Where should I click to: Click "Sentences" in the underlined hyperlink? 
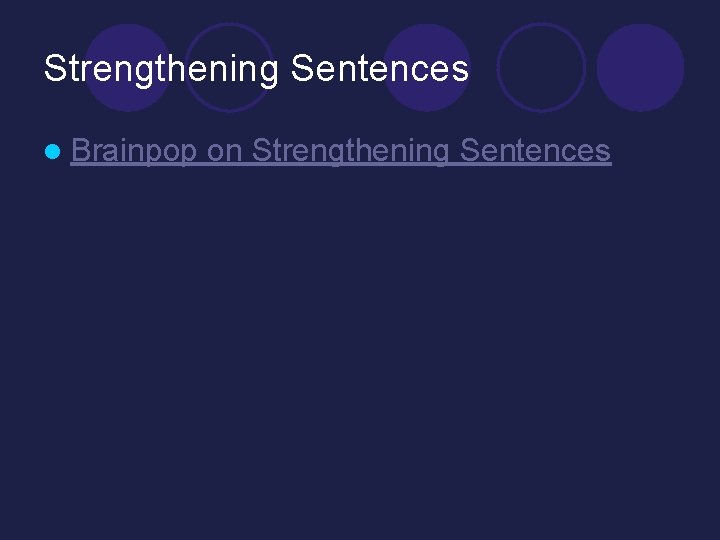[x=535, y=150]
